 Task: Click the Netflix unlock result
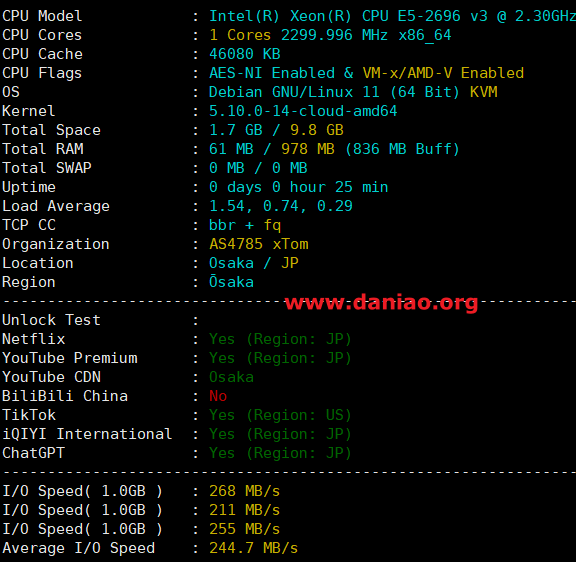(x=280, y=339)
